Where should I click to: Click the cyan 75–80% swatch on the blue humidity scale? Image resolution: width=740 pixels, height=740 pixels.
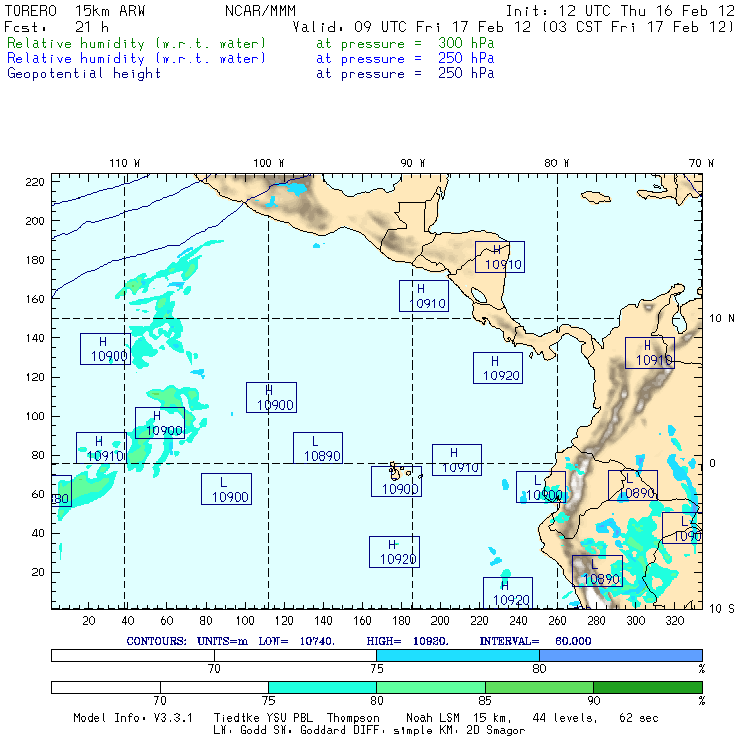click(x=458, y=655)
